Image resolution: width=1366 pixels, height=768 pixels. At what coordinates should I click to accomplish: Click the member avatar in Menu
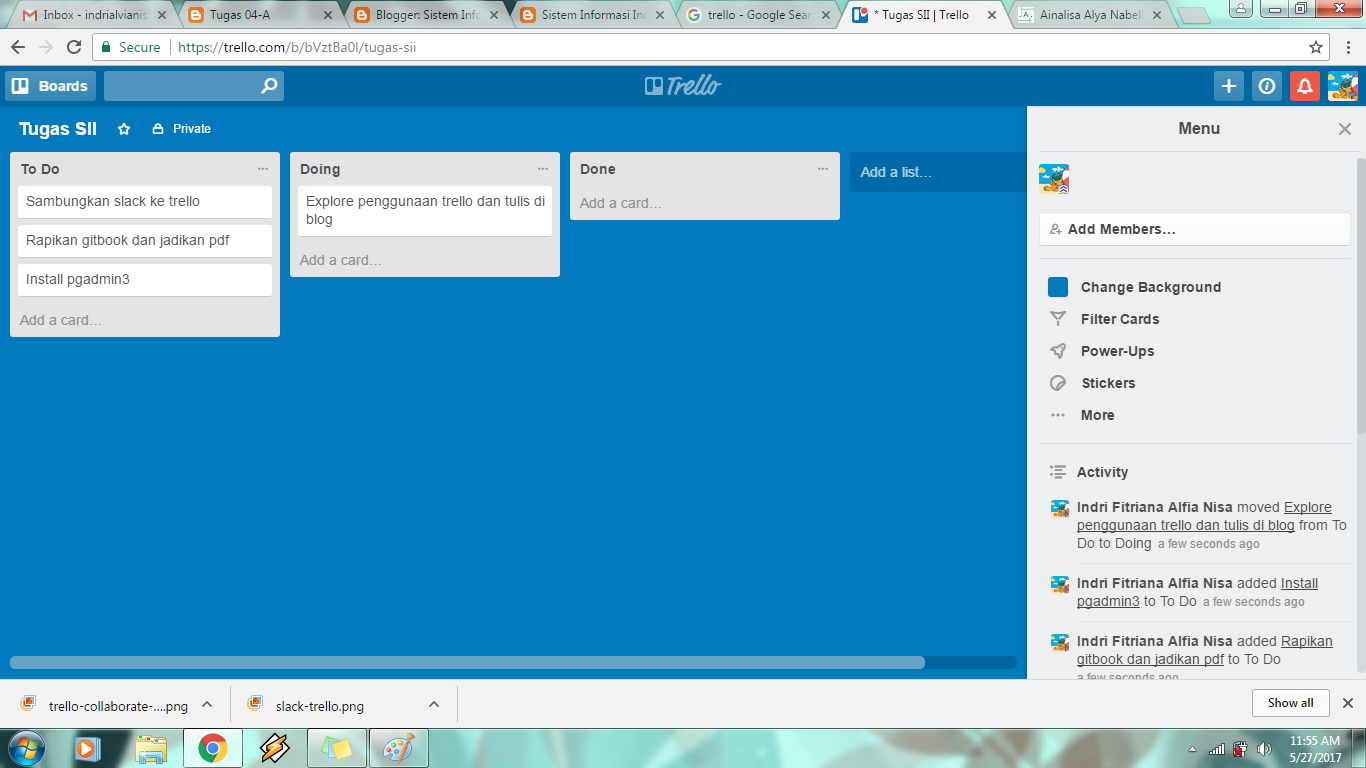(x=1054, y=179)
